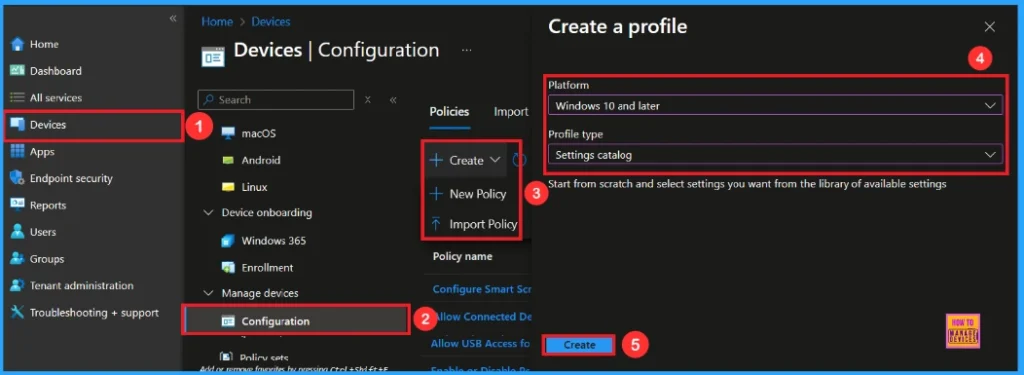Open the Dashboard nav item
This screenshot has width=1024, height=375.
(x=55, y=71)
